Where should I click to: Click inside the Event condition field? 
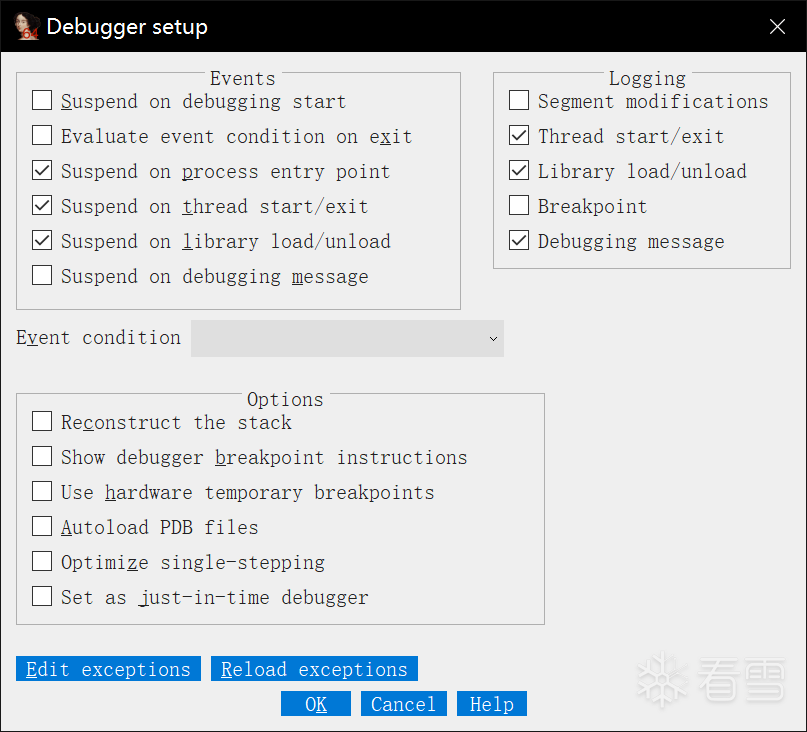(347, 339)
